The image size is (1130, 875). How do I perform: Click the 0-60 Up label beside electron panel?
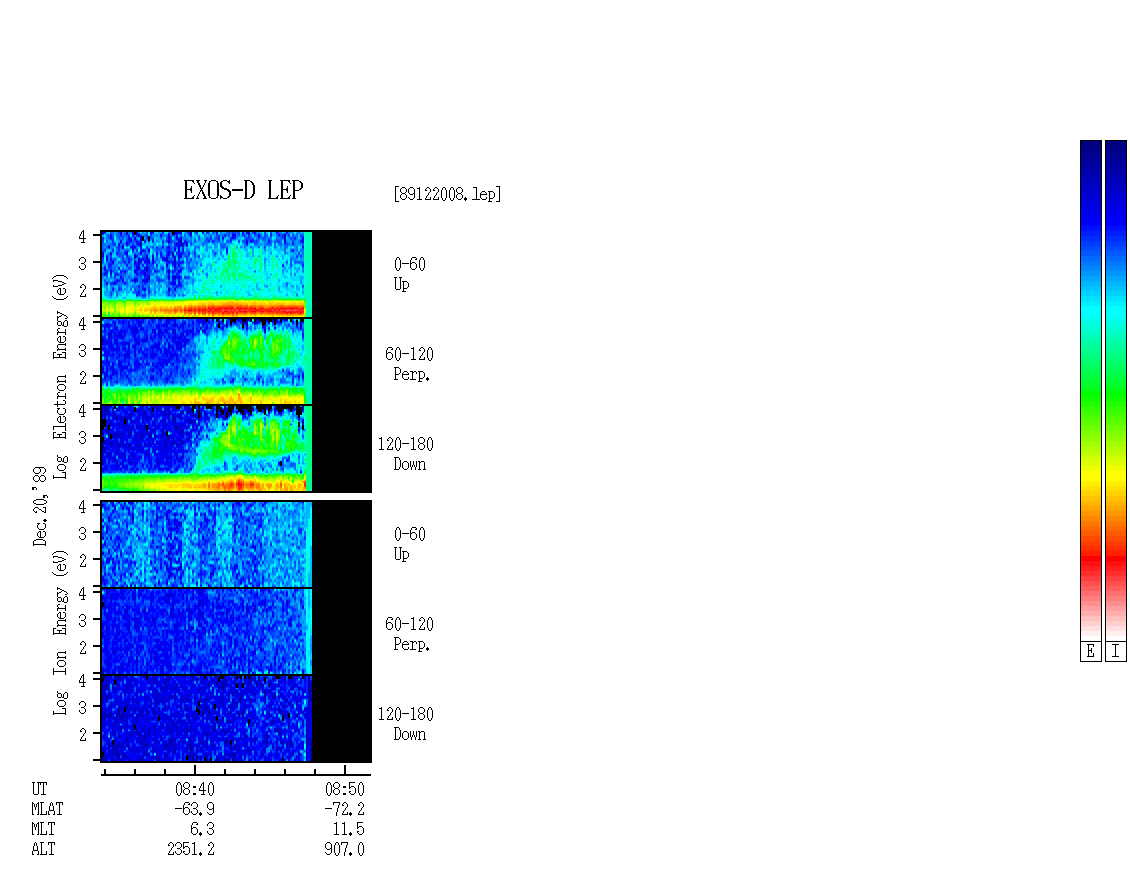[409, 275]
